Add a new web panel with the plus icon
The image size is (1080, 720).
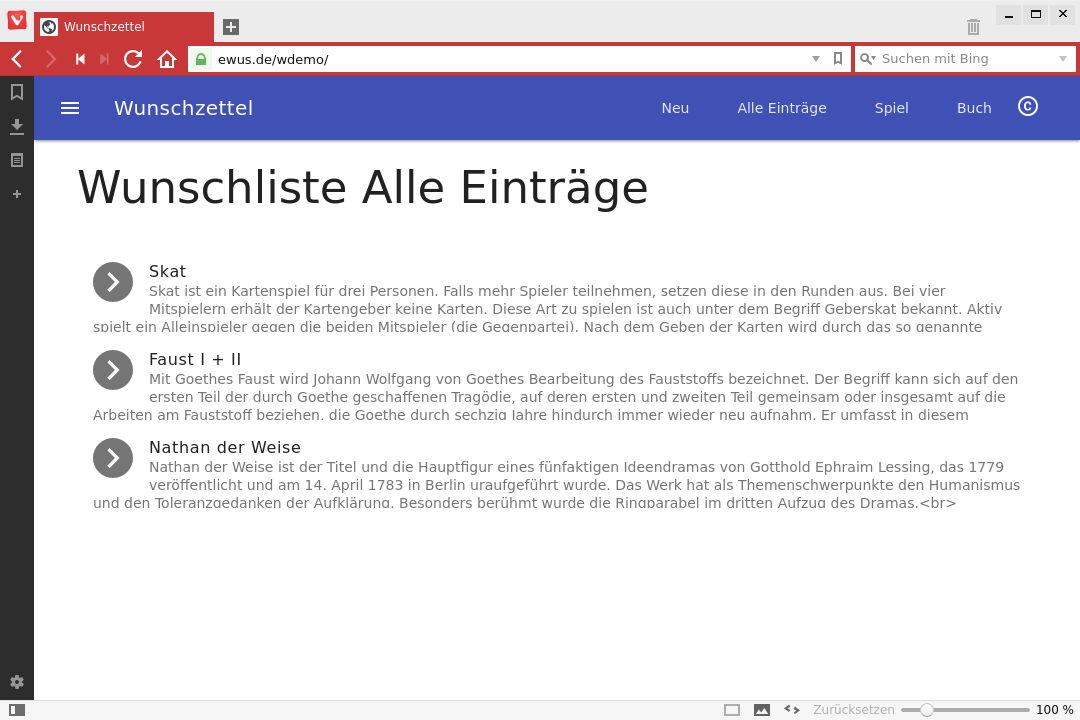point(16,194)
